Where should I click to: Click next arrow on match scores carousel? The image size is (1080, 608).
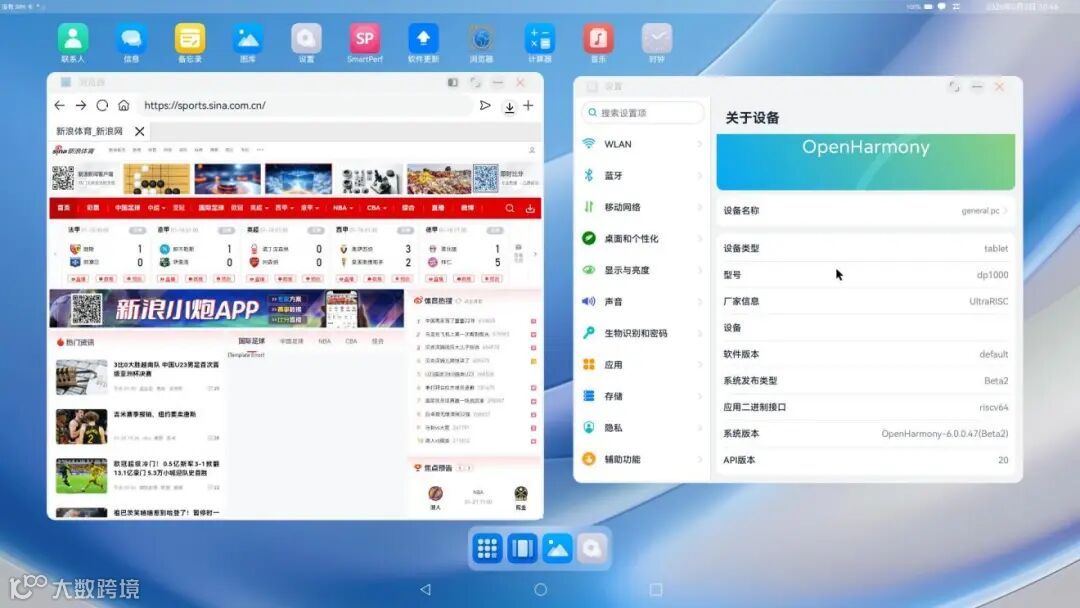click(535, 254)
